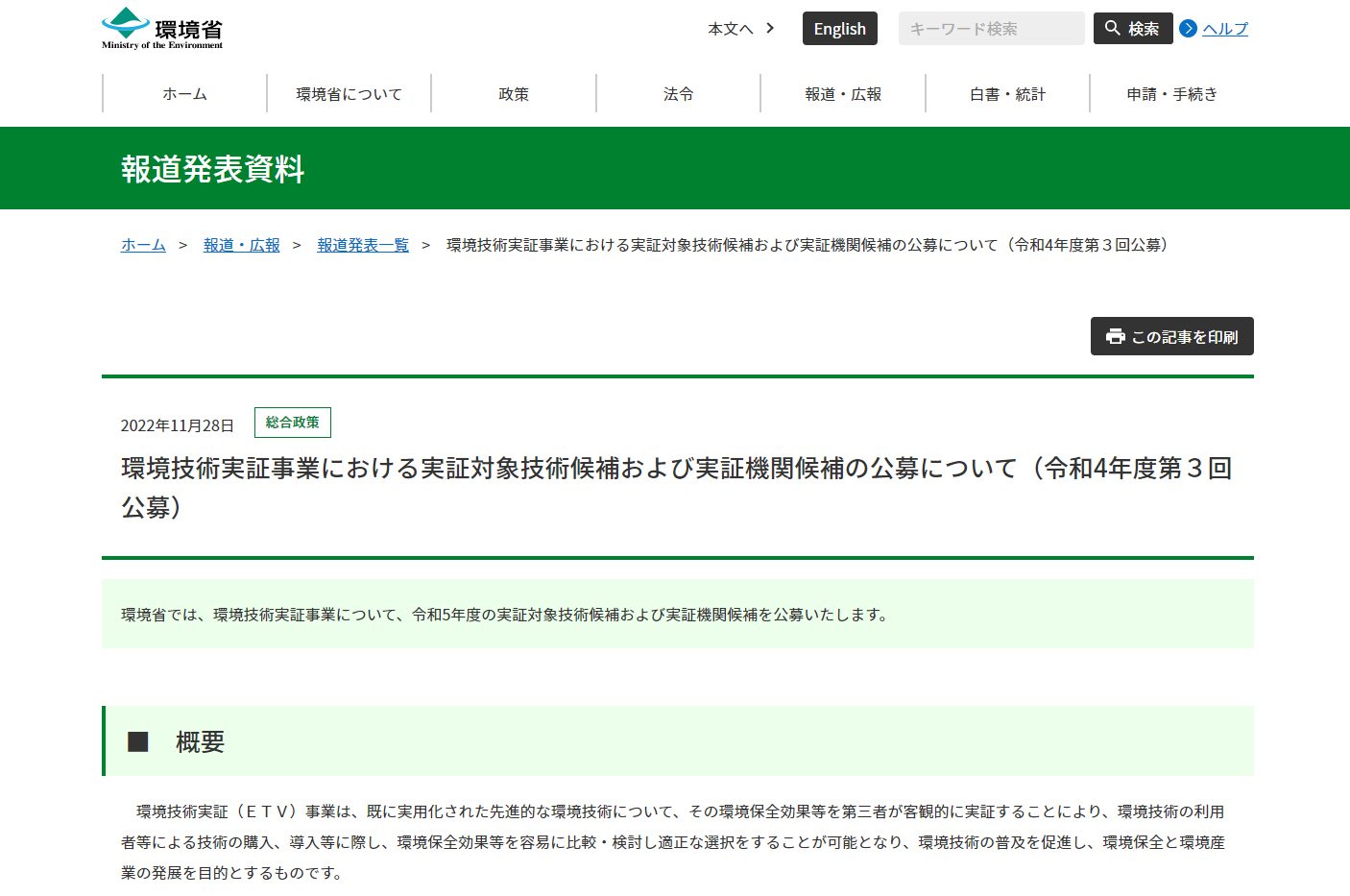Click the この記事を印刷 print button
Viewport: 1350px width, 896px height.
[x=1171, y=336]
